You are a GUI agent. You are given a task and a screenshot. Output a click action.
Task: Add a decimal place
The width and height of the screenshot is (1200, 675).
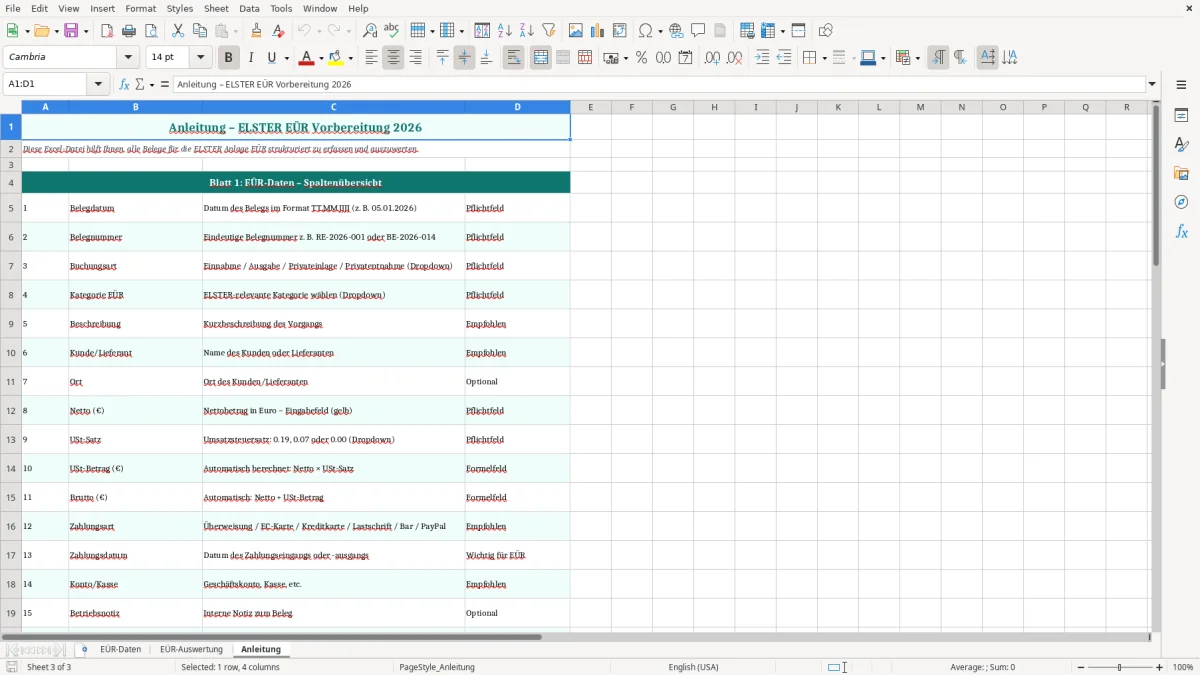point(712,58)
